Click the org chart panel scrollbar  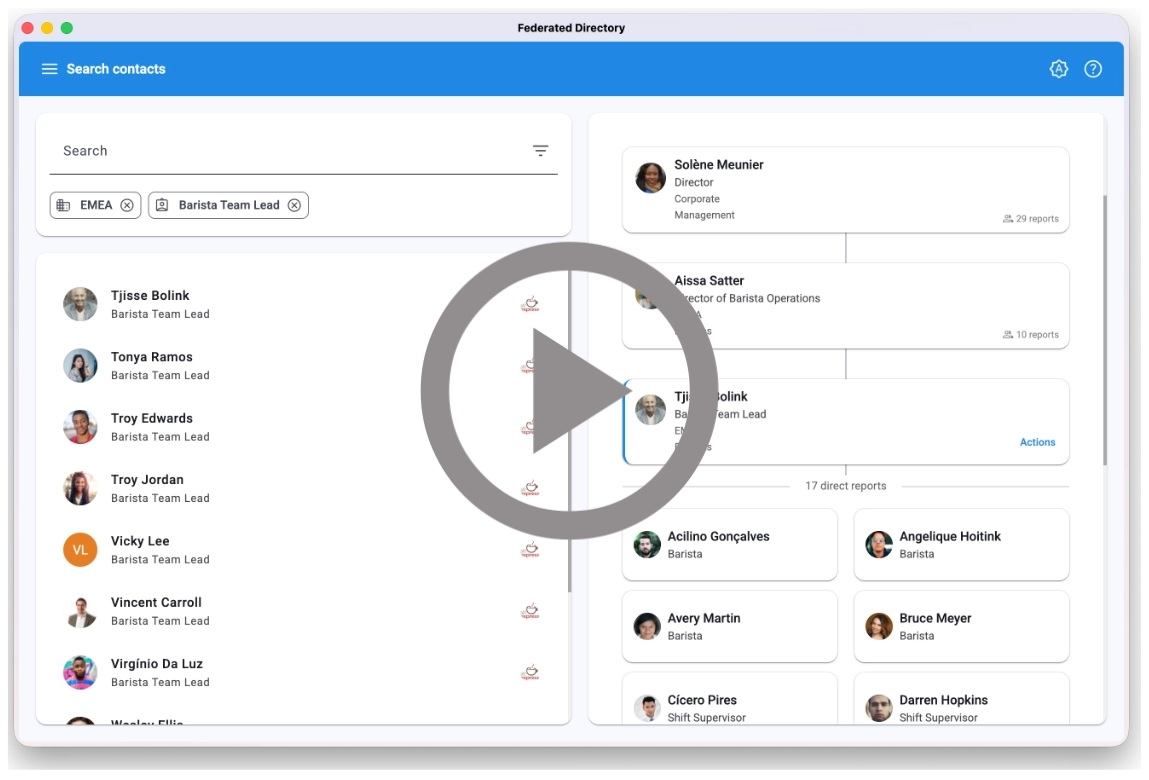point(1104,330)
